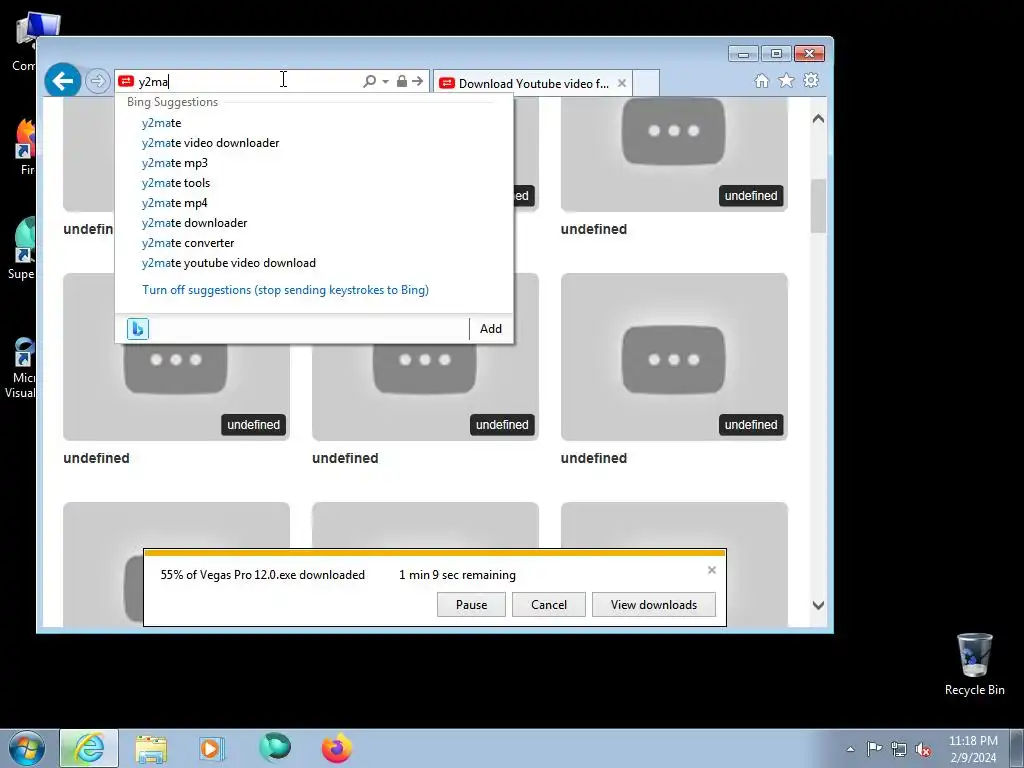Select the Recycle Bin desktop icon
The height and width of the screenshot is (768, 1024).
pos(974,664)
